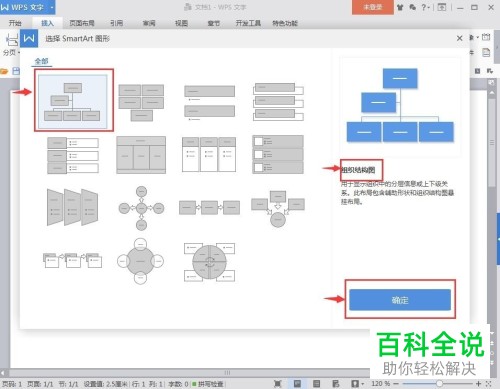Toggle the ribbon collapse icon in title bar
500x389 pixels.
[442, 7]
